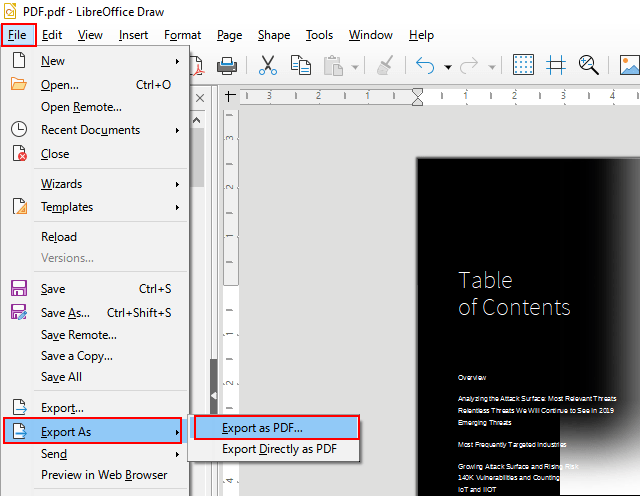The image size is (640, 496).
Task: Choose Save a Copy... entry
Action: point(94,356)
